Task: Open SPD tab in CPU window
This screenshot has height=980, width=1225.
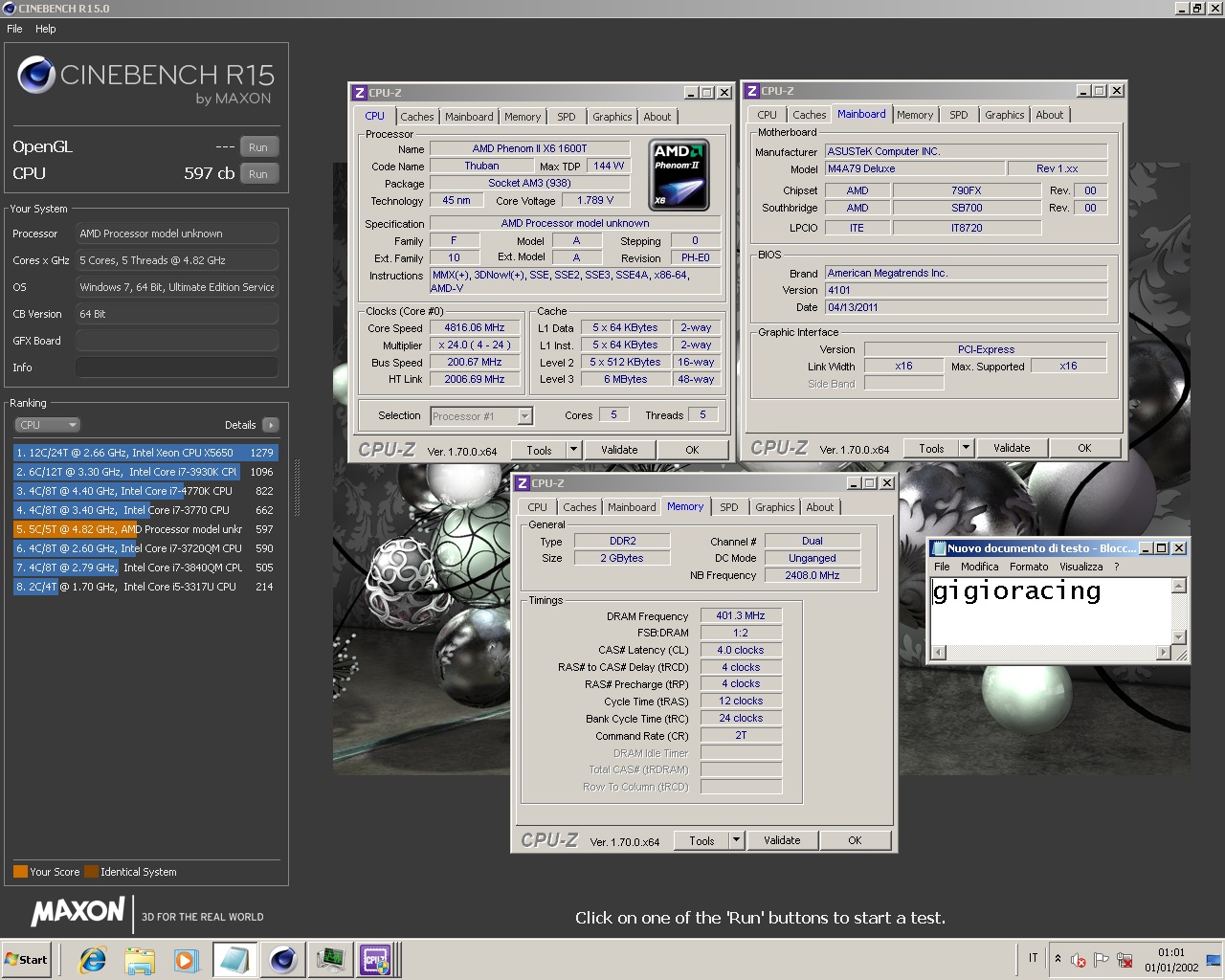Action: point(567,117)
